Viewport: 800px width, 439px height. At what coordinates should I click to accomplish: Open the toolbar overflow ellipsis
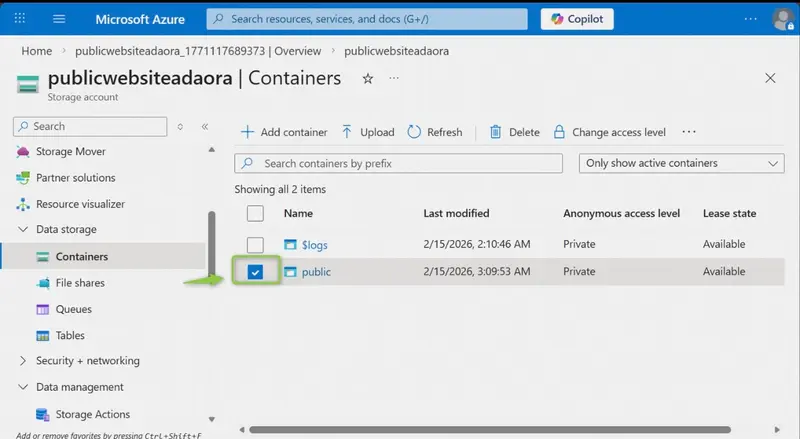coord(689,132)
